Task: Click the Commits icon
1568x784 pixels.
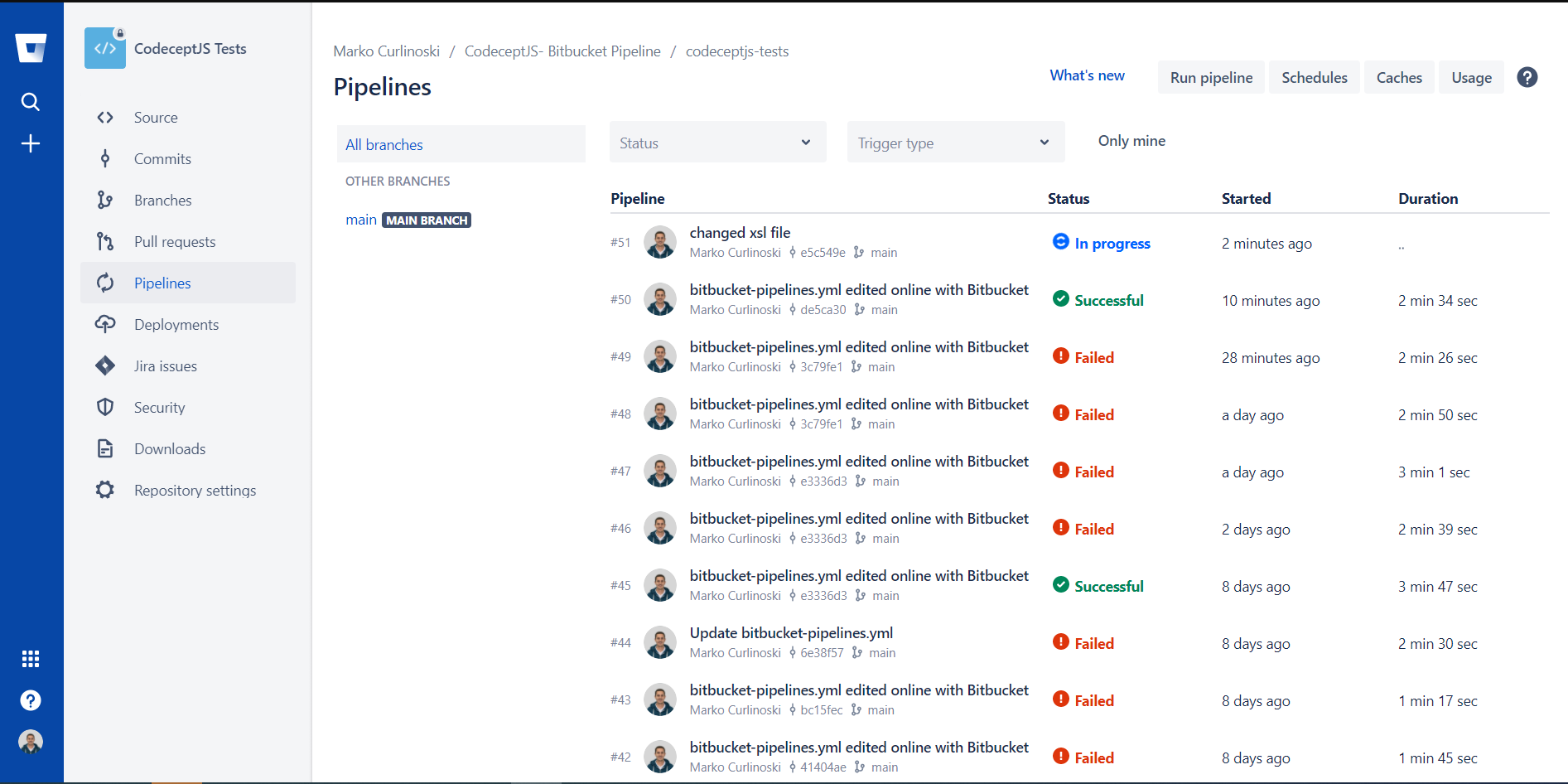Action: tap(105, 159)
